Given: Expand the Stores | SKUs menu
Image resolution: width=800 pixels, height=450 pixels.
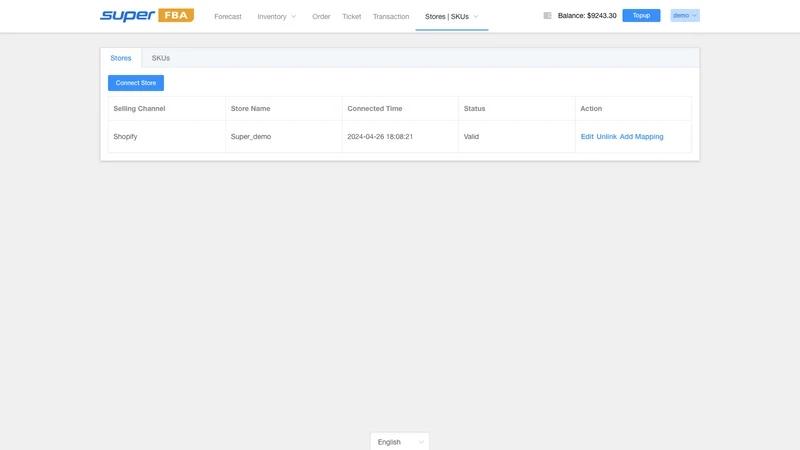Looking at the screenshot, I should (x=452, y=16).
